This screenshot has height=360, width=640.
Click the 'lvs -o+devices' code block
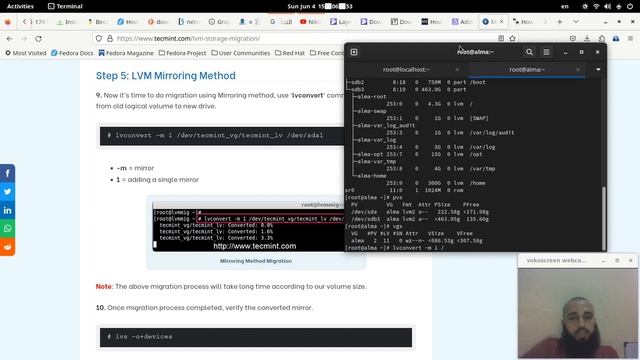256,337
